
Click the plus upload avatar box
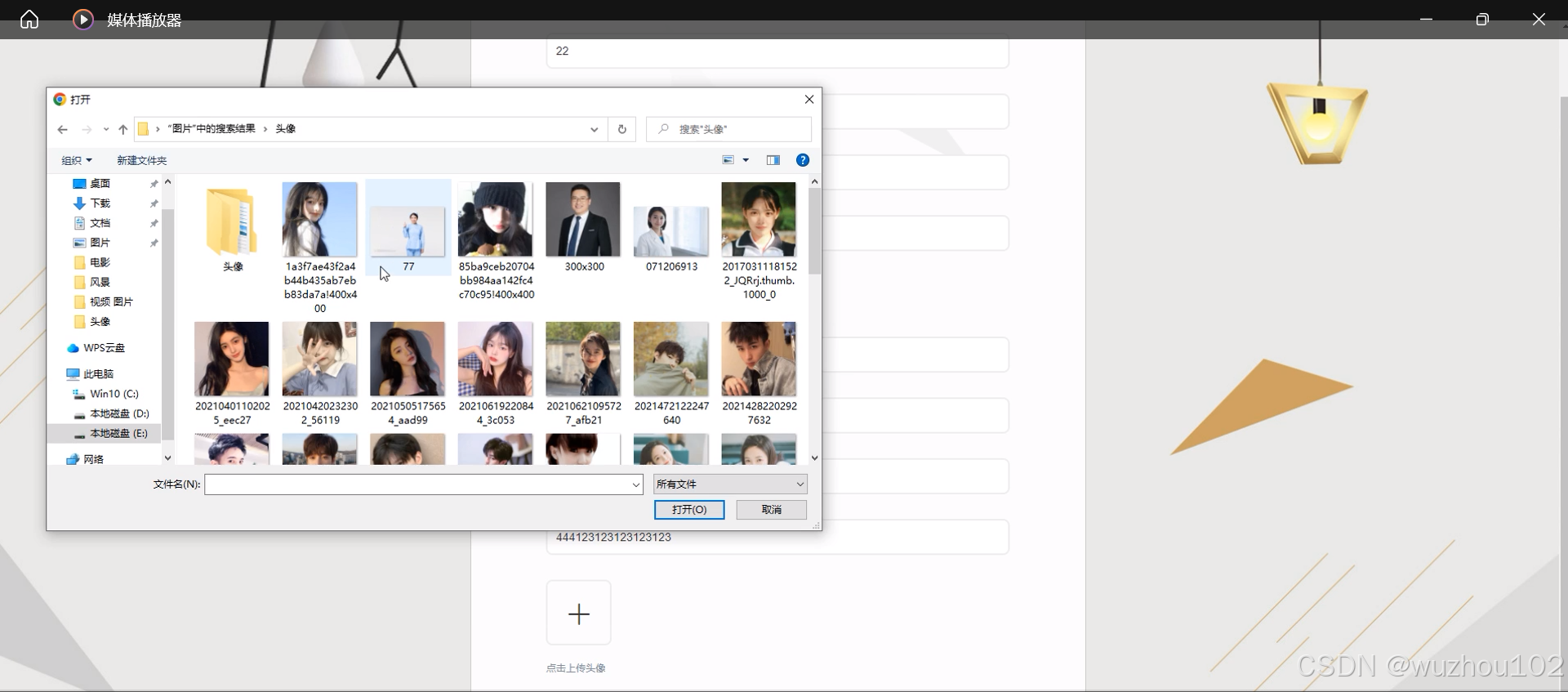579,614
